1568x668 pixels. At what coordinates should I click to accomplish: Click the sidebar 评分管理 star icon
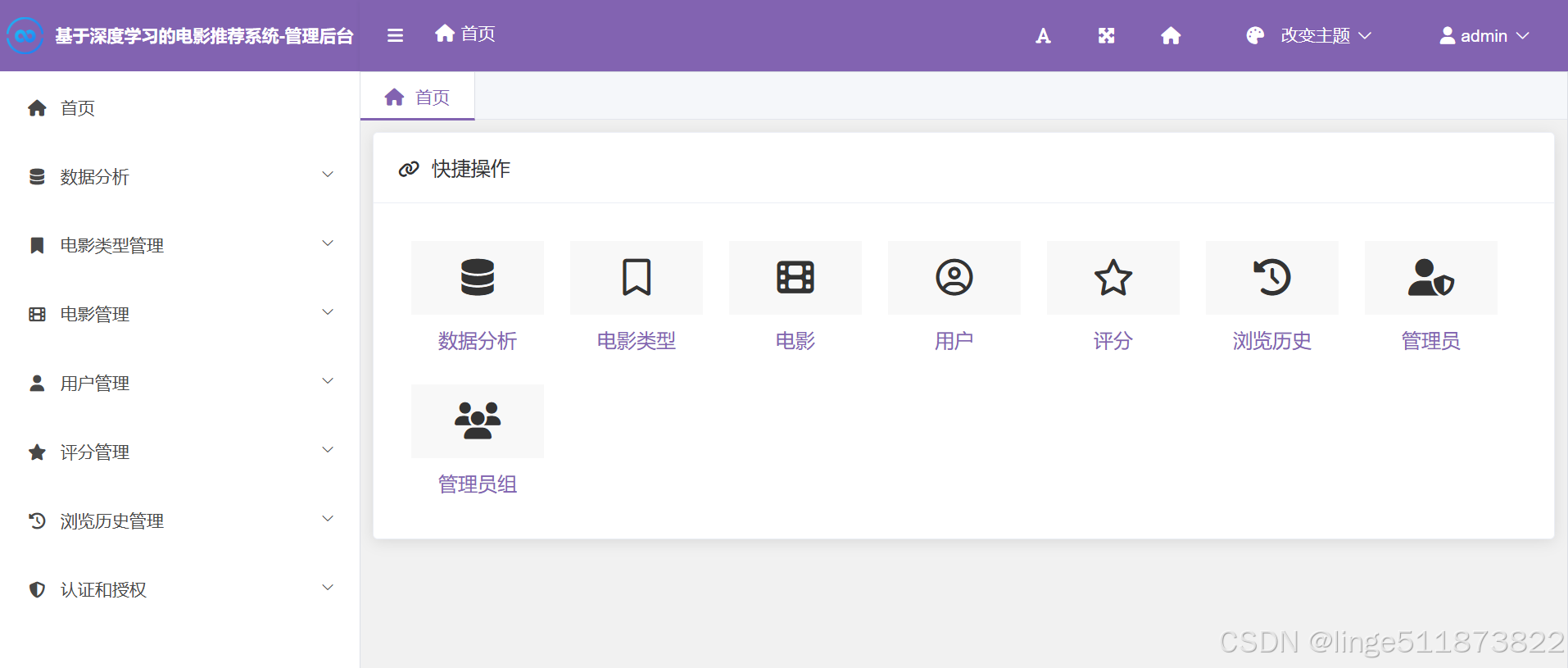coord(37,452)
